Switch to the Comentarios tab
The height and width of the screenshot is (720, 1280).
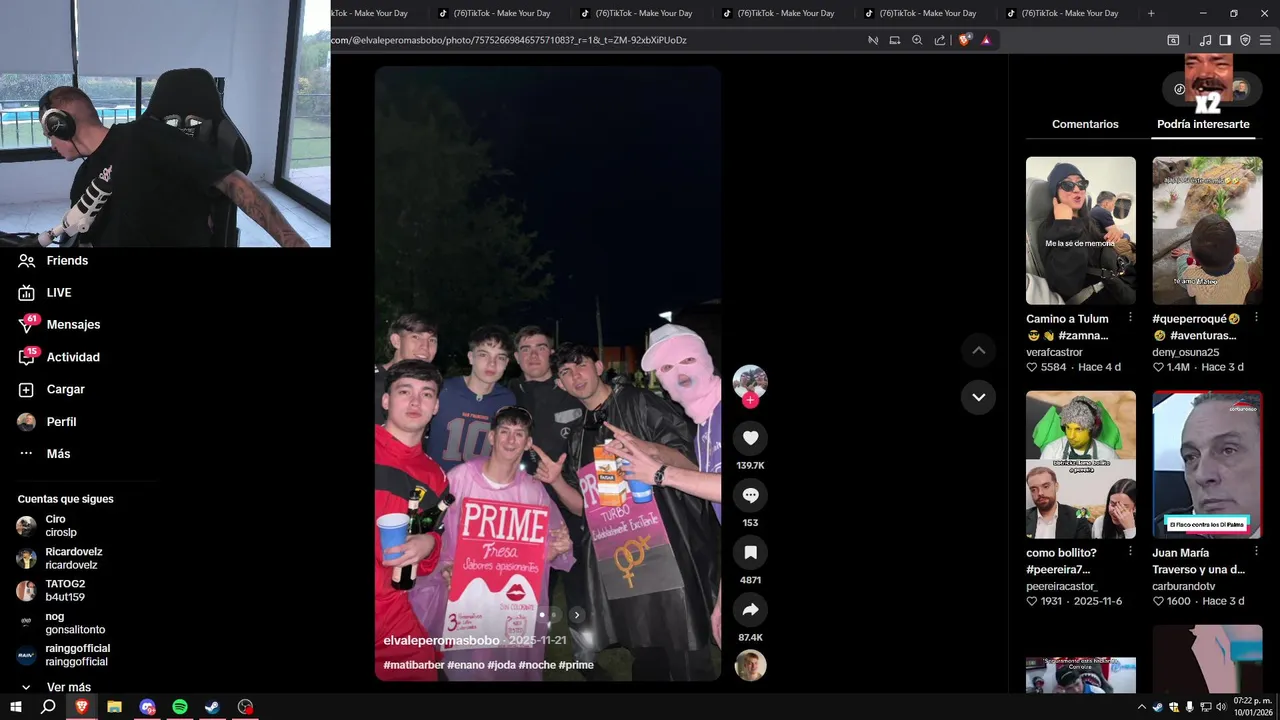click(x=1085, y=124)
